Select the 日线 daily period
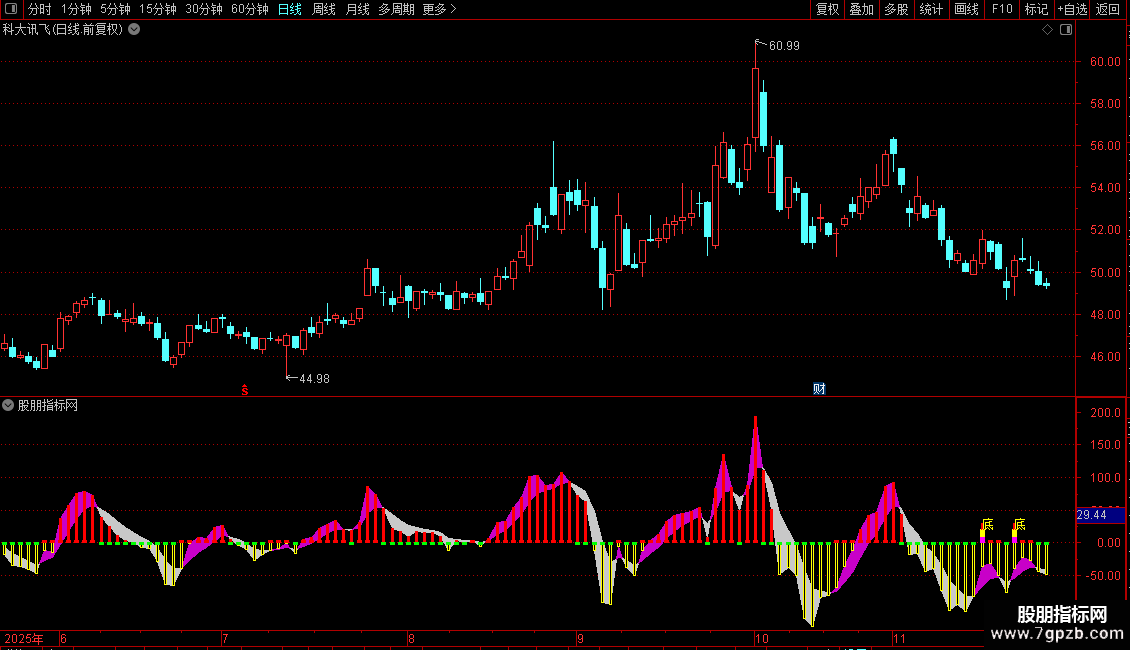The width and height of the screenshot is (1130, 650). pos(290,9)
